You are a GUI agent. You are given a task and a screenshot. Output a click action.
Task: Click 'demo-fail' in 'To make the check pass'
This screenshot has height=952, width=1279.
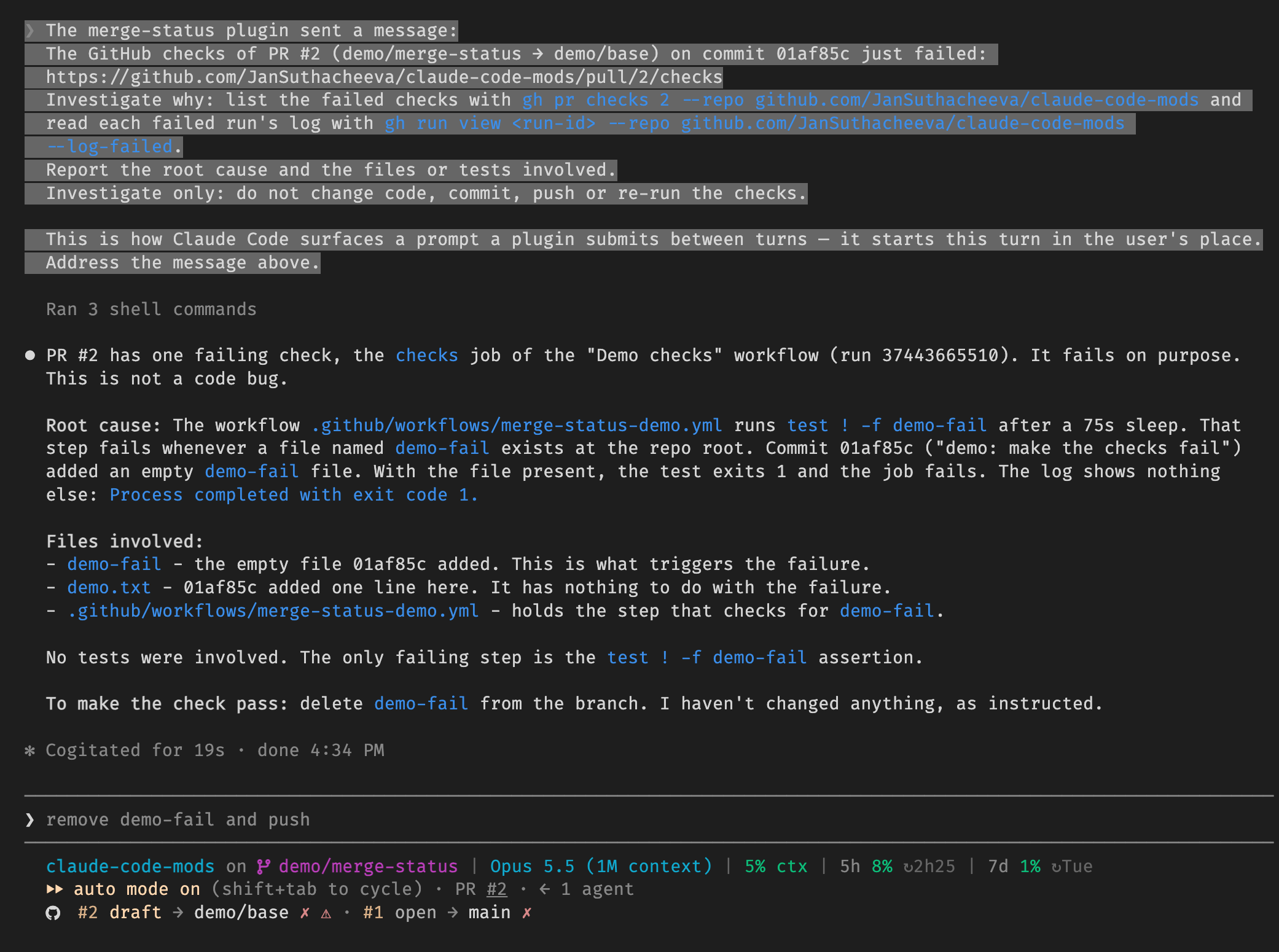(x=421, y=703)
